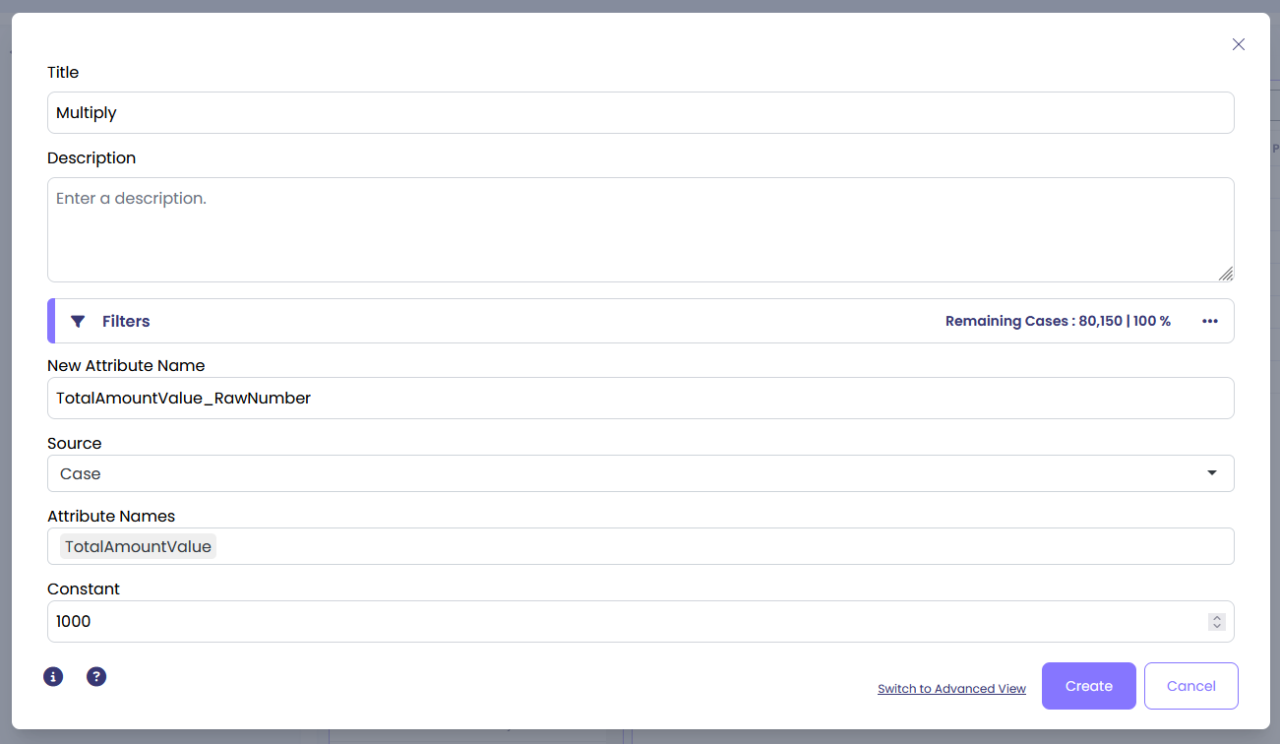Open the Filters three-dot options menu
1280x744 pixels.
tap(1210, 321)
